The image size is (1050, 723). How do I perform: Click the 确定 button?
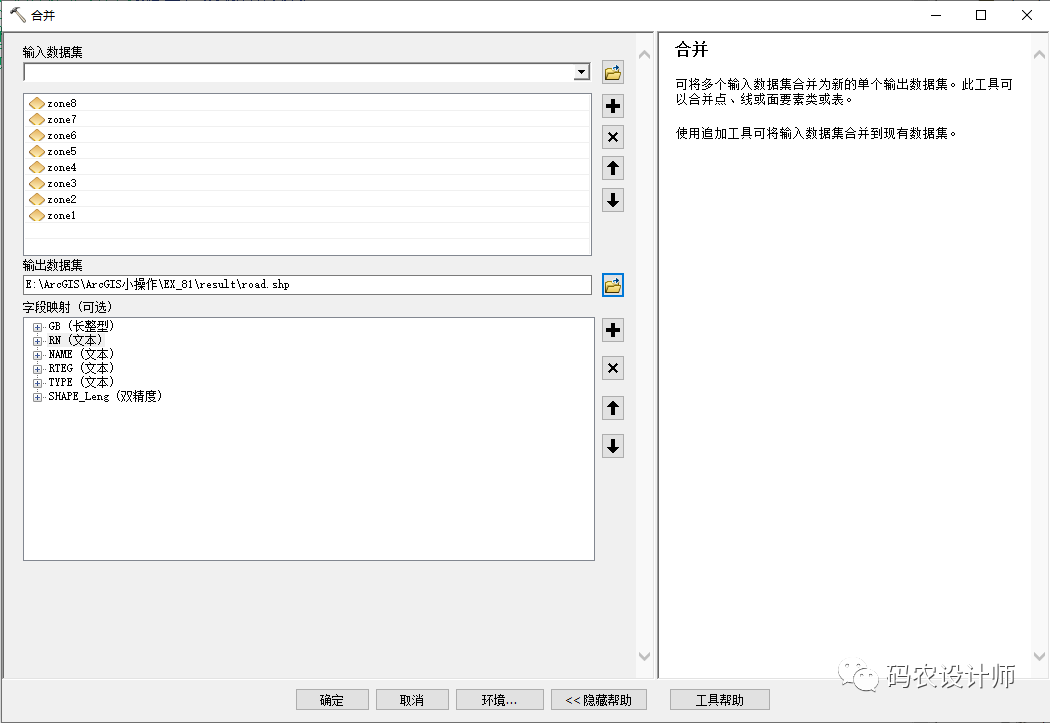tap(332, 700)
